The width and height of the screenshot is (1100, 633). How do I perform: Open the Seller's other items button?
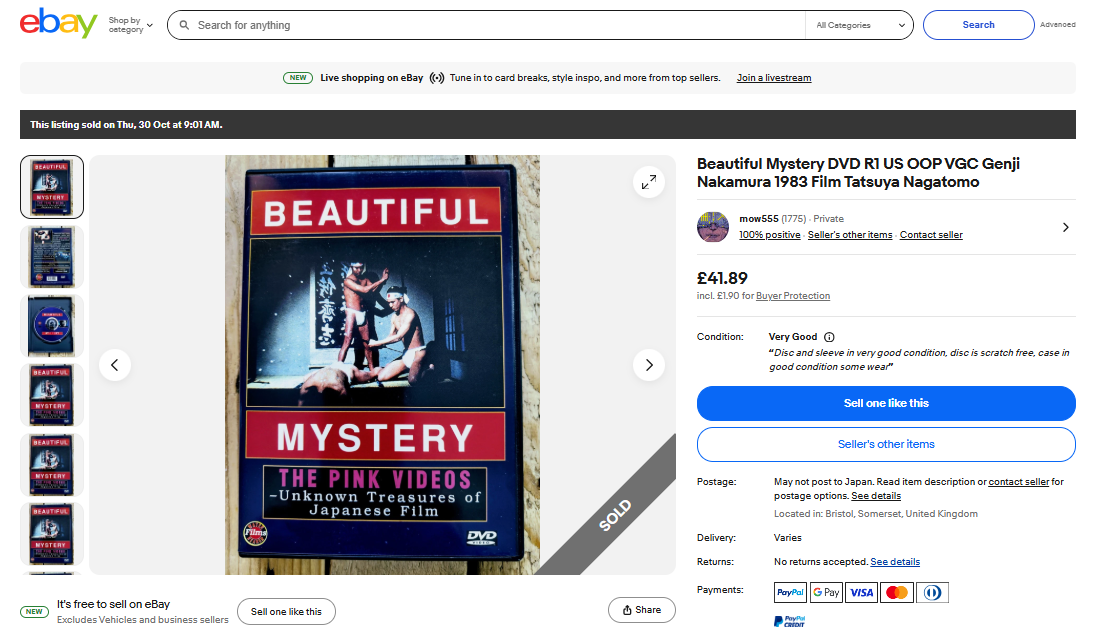(x=886, y=444)
